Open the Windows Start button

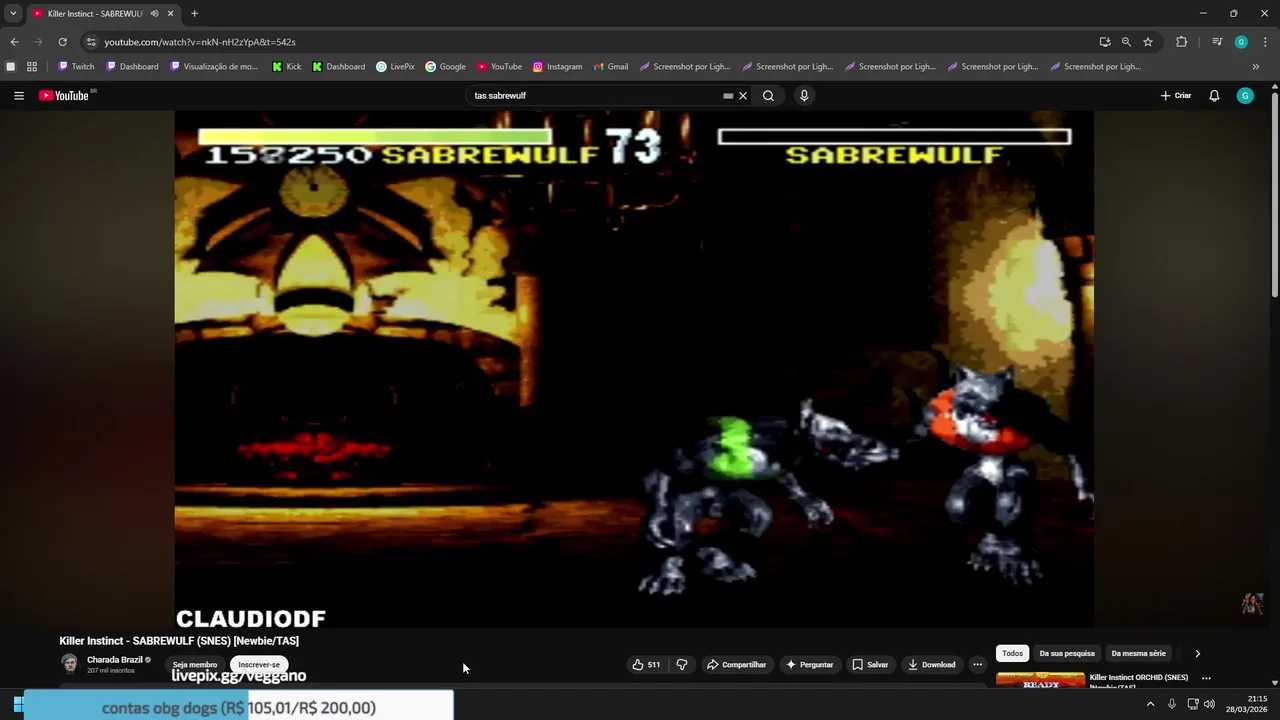[18, 704]
